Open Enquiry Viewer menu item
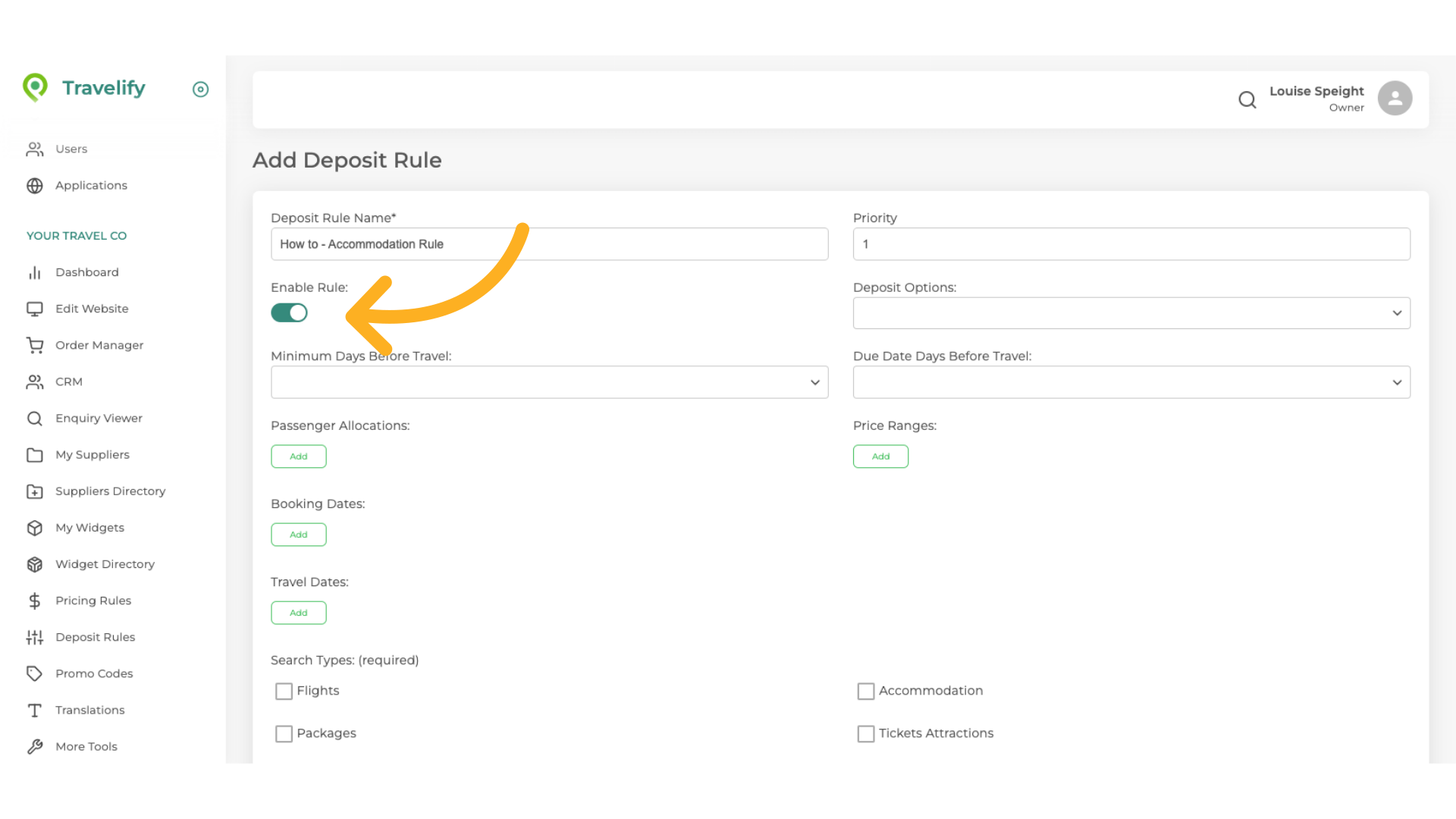Screen dimensions: 1456x819 coord(99,418)
